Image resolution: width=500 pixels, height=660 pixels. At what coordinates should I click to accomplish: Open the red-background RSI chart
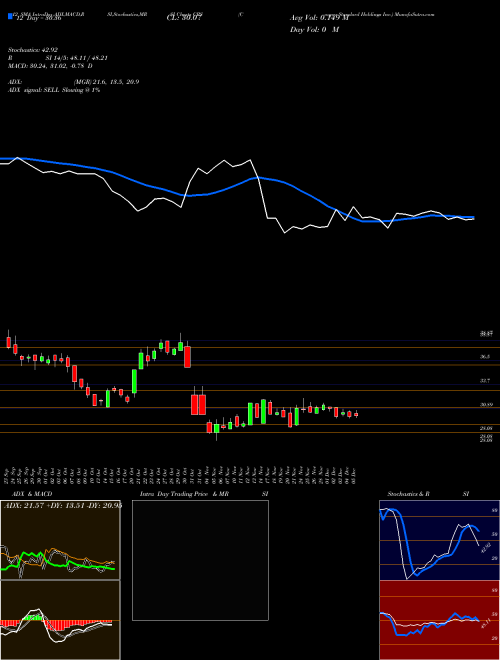(439, 620)
